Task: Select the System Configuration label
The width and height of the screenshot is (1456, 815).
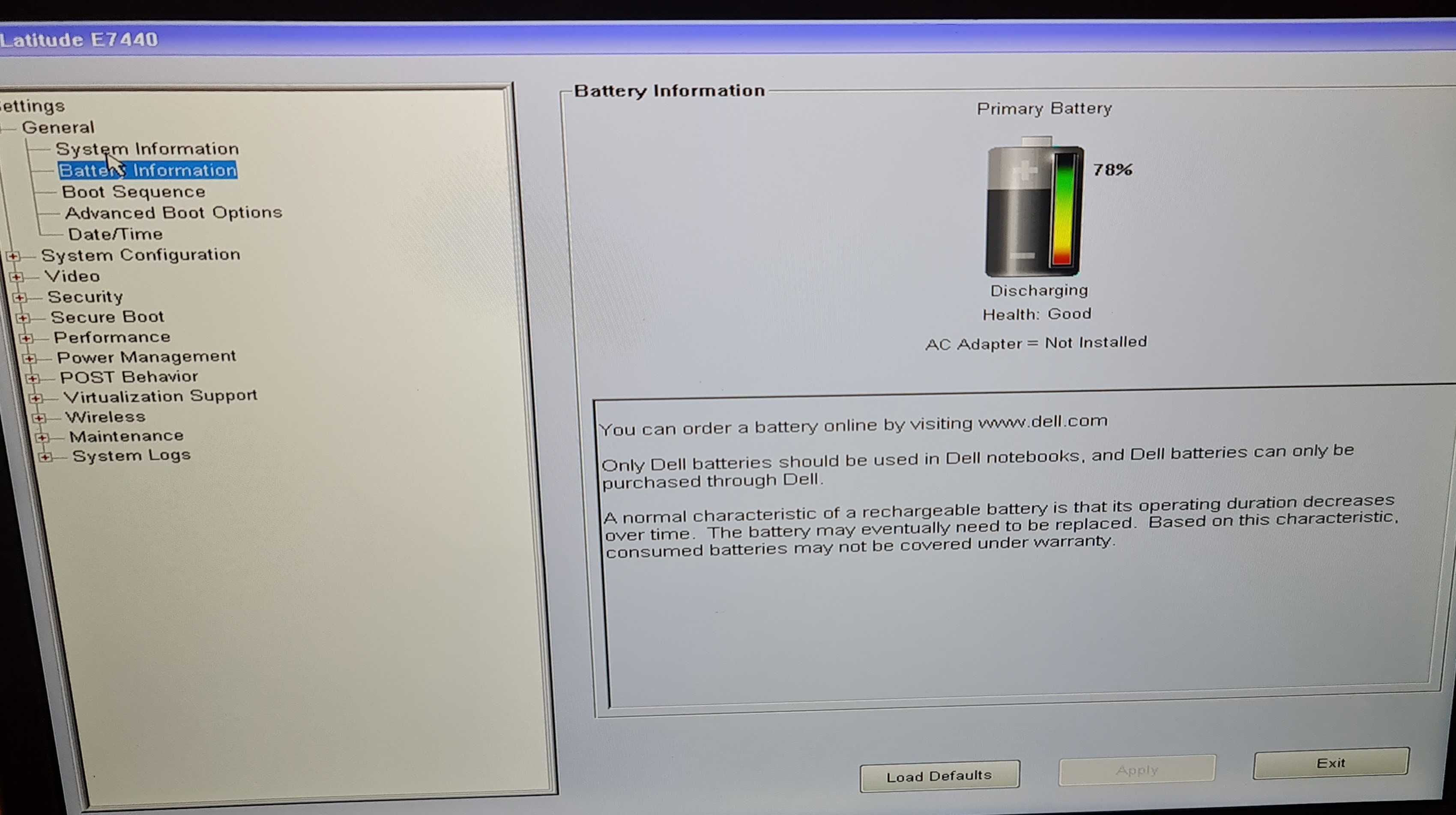Action: tap(141, 255)
